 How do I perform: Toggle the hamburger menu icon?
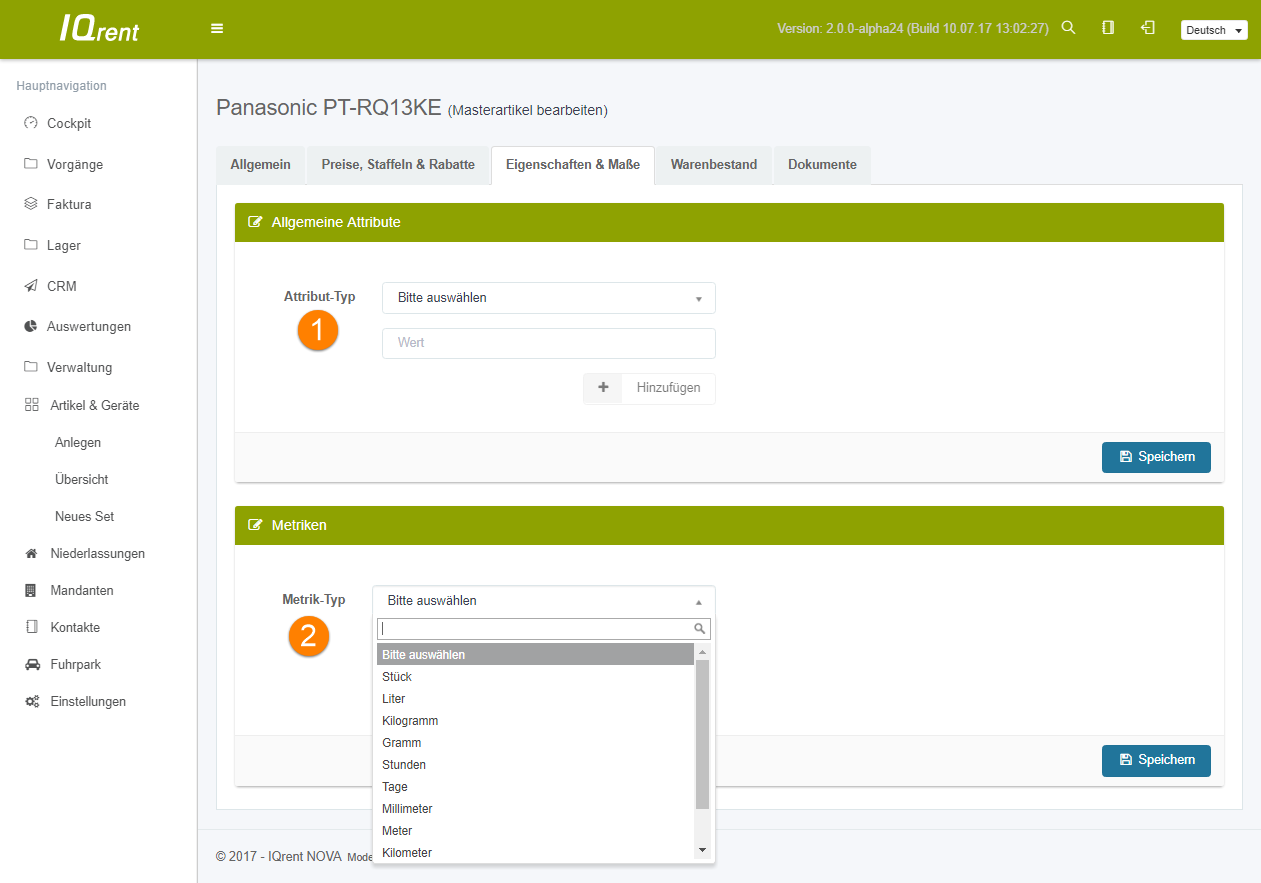coord(217,28)
